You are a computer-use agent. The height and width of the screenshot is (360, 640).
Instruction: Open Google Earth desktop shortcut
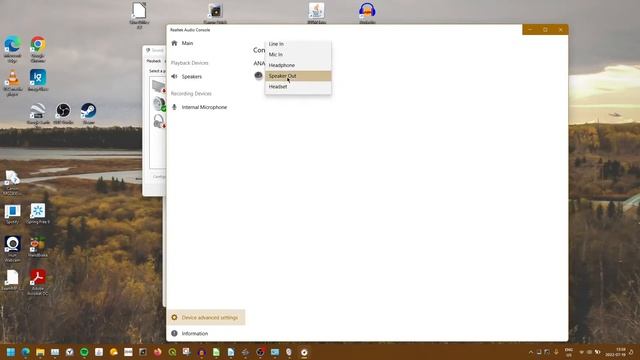tap(38, 113)
